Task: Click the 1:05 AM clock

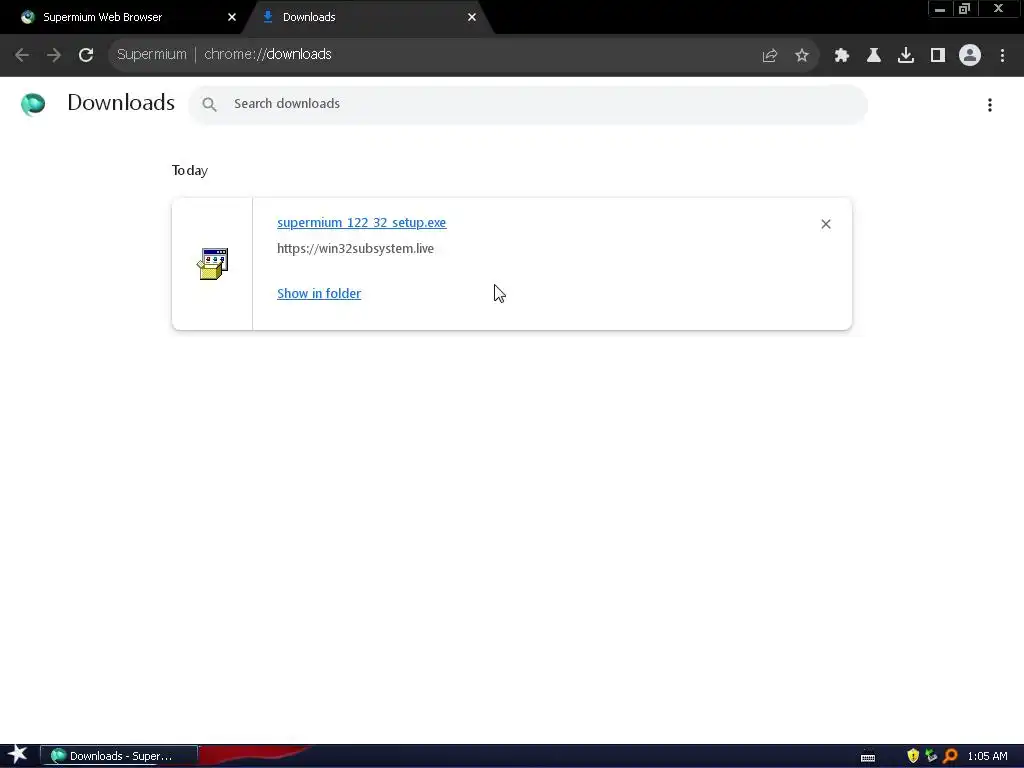Action: click(987, 756)
